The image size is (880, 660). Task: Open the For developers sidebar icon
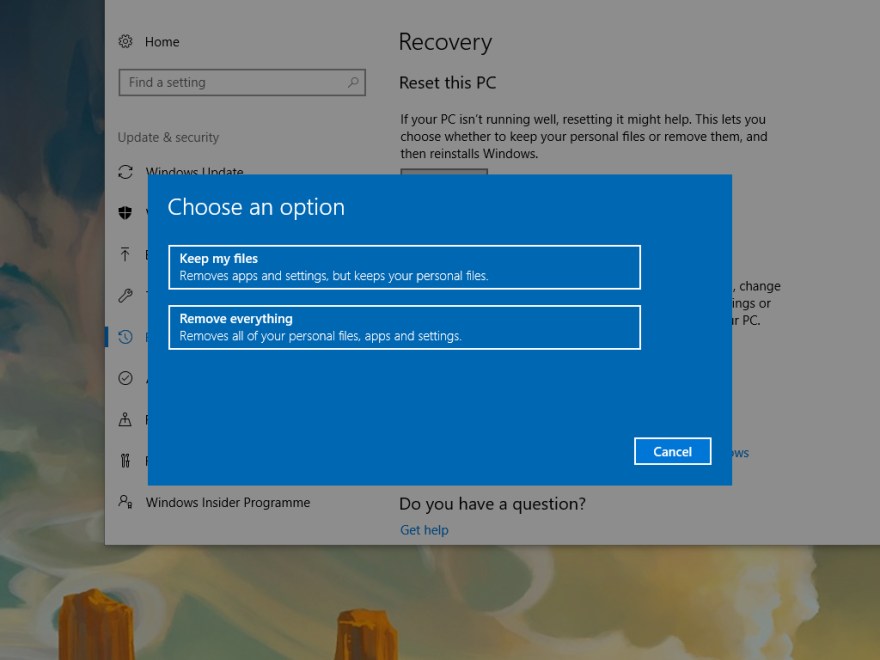(125, 460)
